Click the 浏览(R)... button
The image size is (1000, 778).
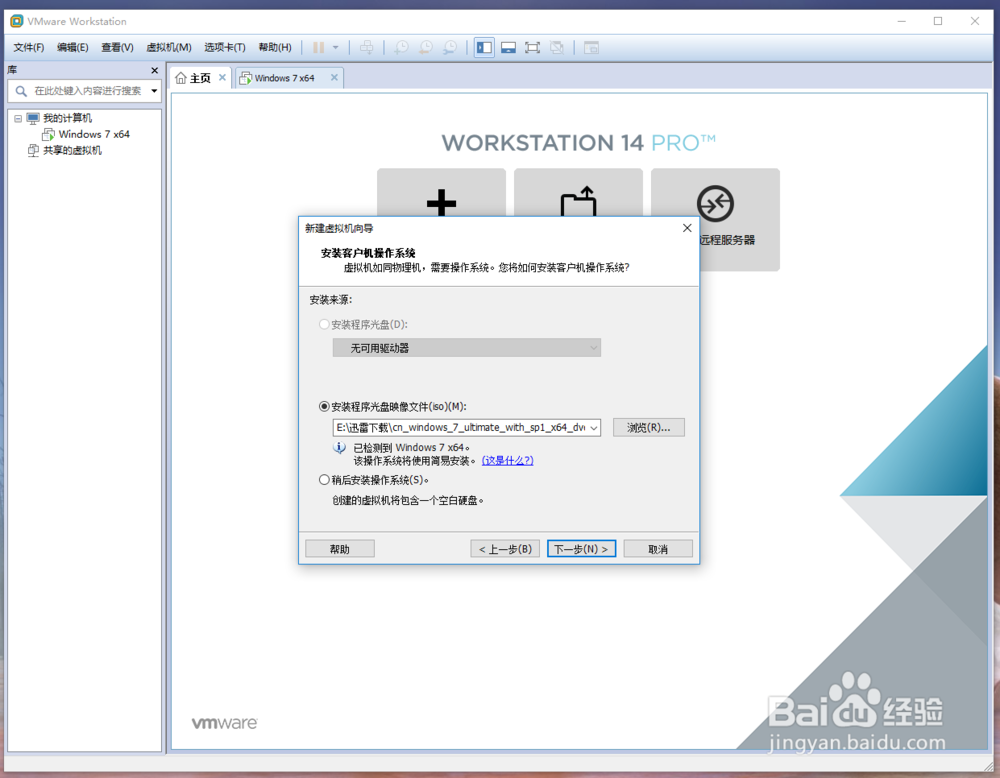coord(649,427)
